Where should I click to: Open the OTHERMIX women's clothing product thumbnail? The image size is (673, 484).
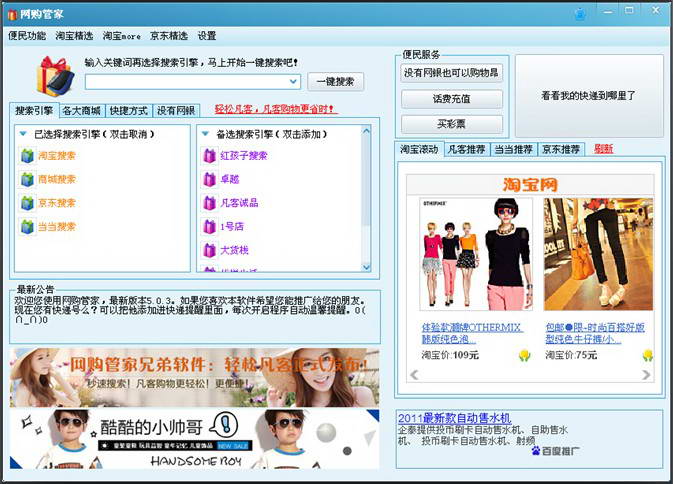[x=476, y=254]
